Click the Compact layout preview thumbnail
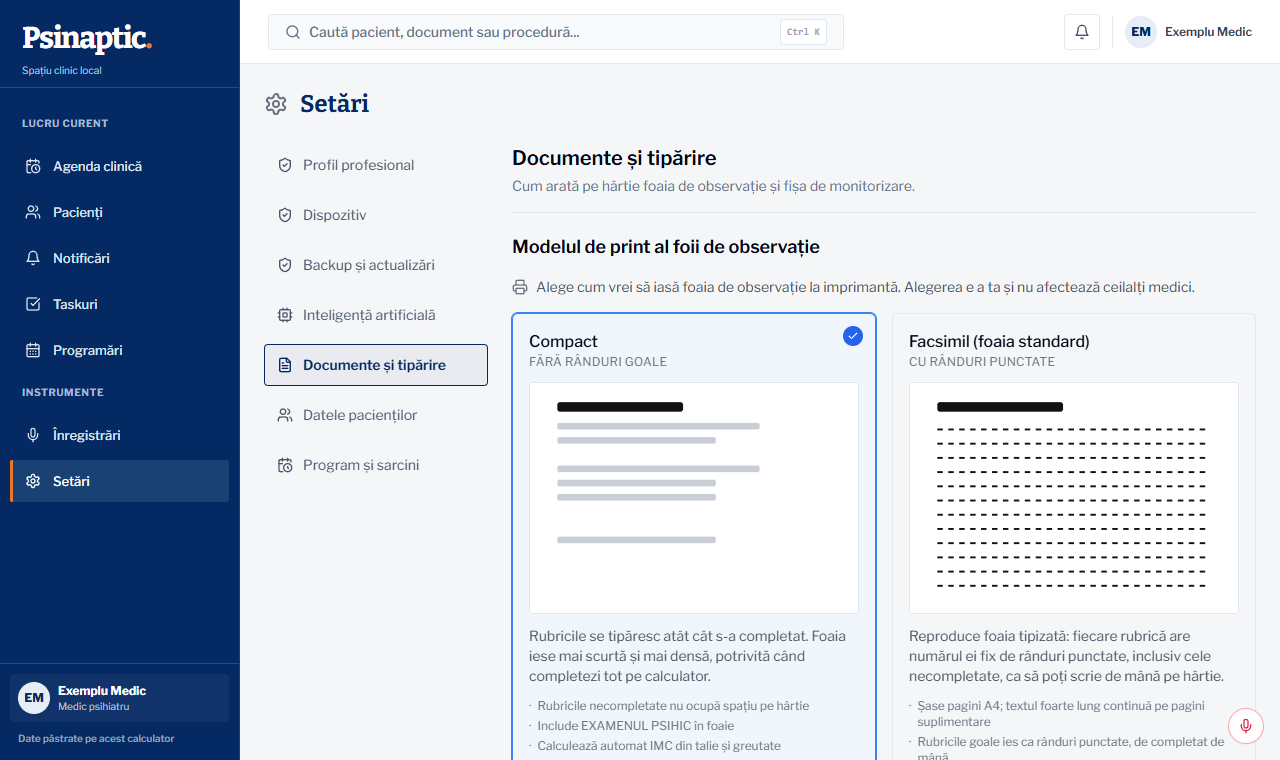 point(694,498)
